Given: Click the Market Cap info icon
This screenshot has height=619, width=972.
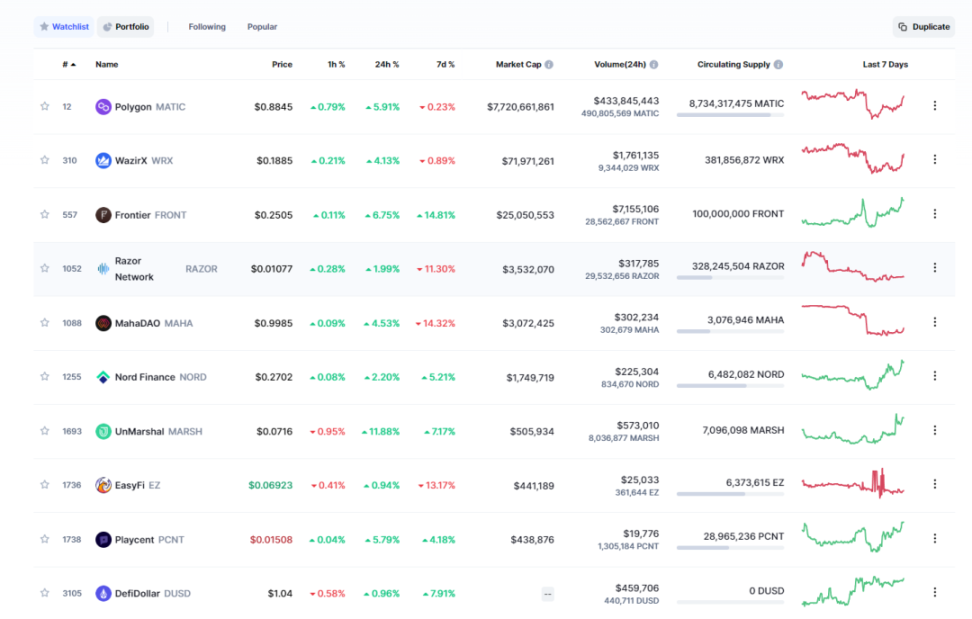Looking at the screenshot, I should 549,65.
